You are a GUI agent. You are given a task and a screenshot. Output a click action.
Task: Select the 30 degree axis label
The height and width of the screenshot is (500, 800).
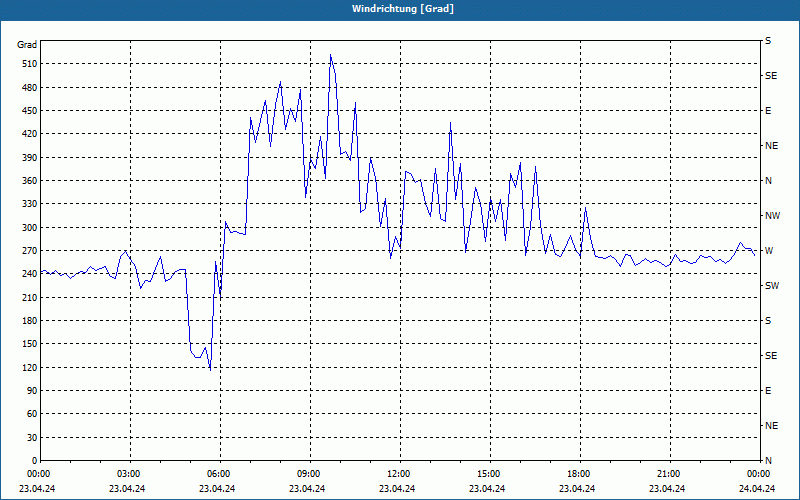point(31,437)
